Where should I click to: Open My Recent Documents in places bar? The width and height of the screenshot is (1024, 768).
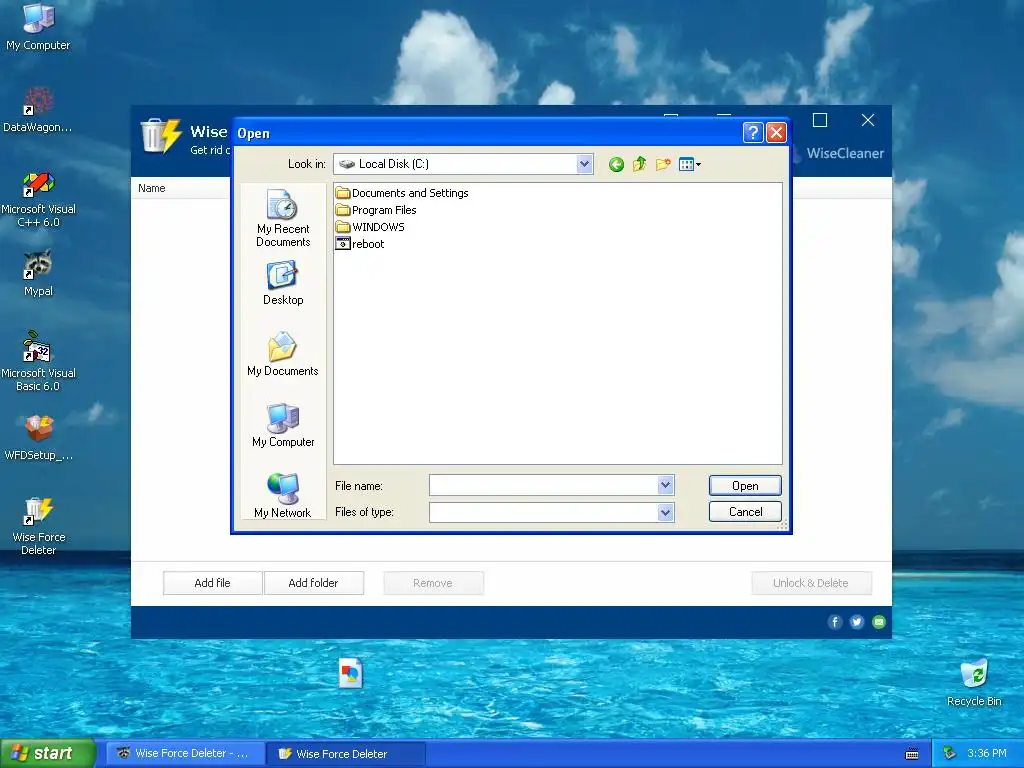[x=283, y=219]
